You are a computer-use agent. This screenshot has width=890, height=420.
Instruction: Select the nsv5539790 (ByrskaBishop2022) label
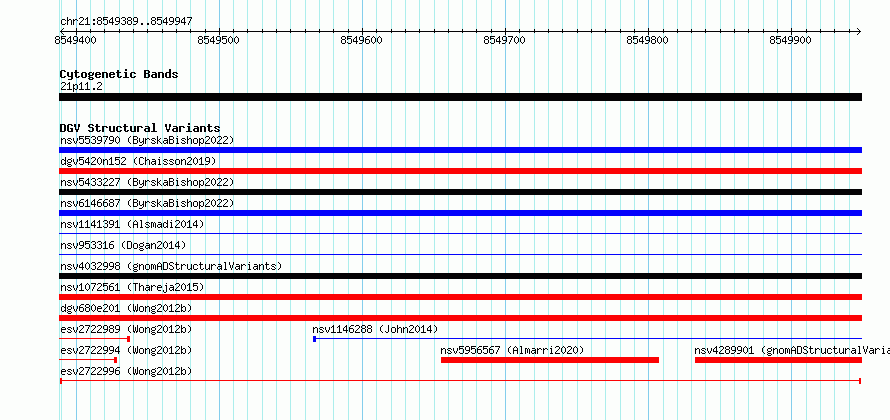(147, 140)
